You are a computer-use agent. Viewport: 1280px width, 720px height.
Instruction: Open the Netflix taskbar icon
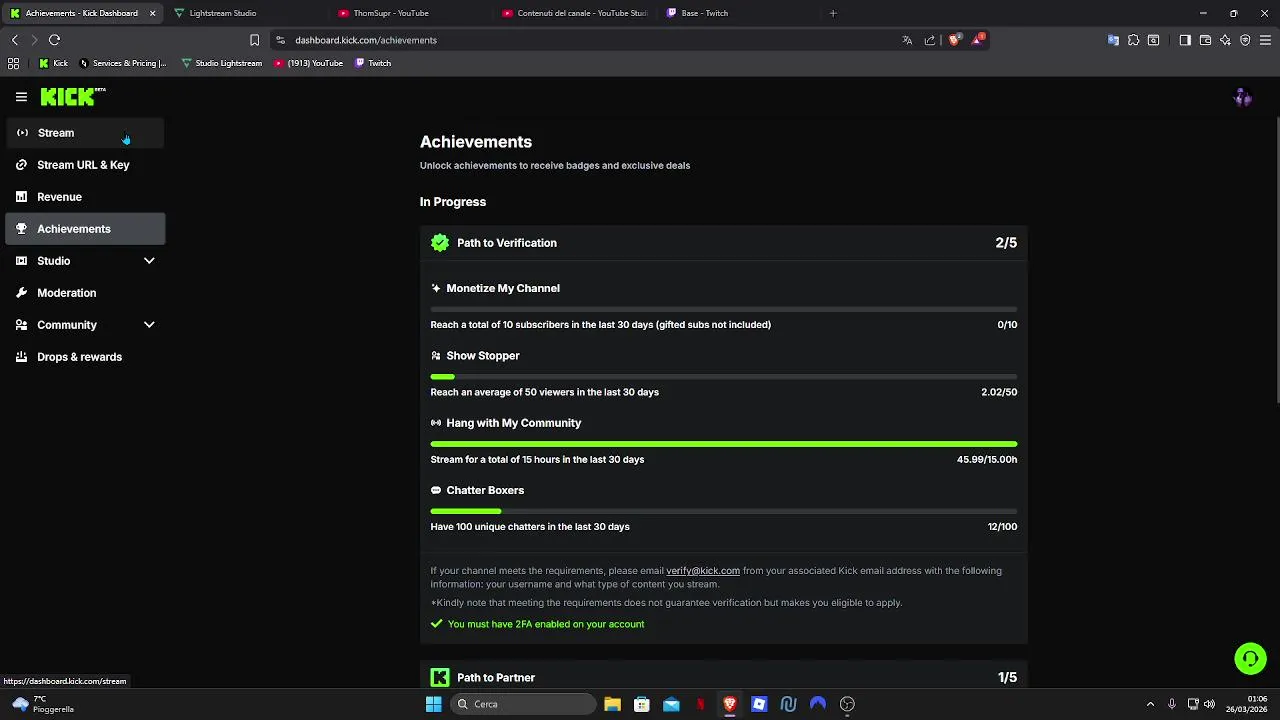point(700,704)
